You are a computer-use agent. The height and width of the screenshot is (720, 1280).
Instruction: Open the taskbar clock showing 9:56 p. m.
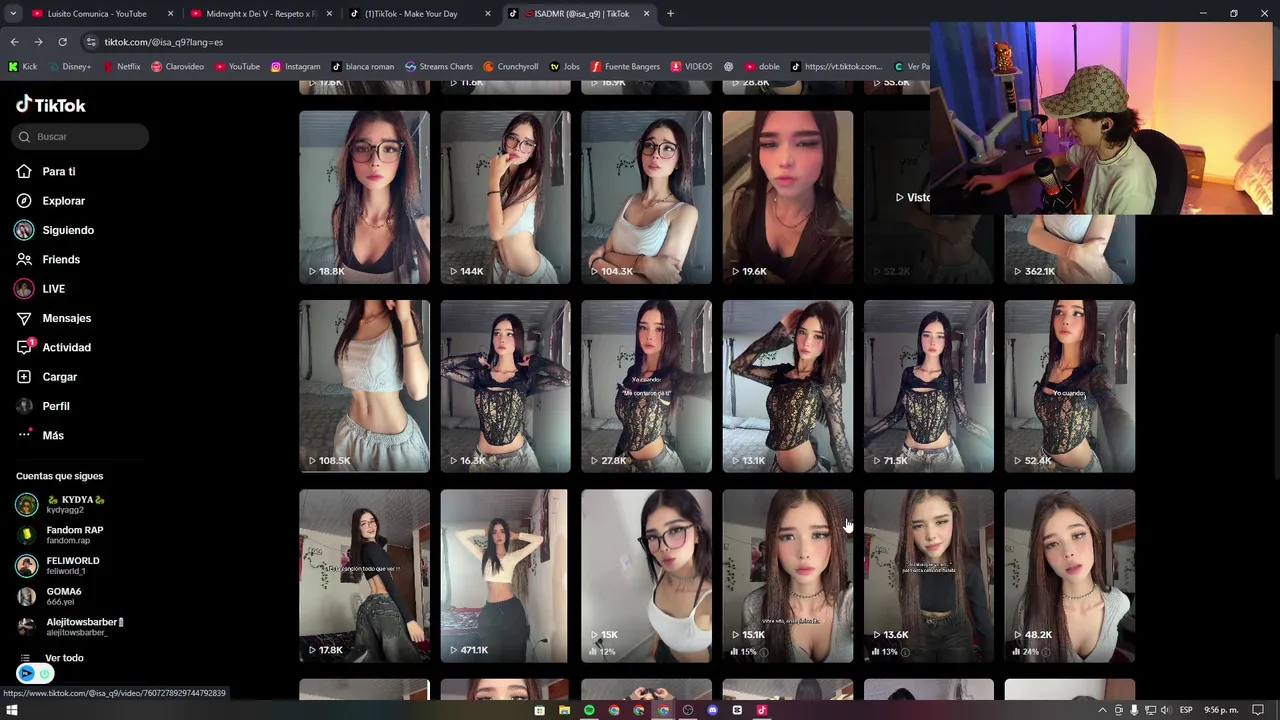point(1221,710)
